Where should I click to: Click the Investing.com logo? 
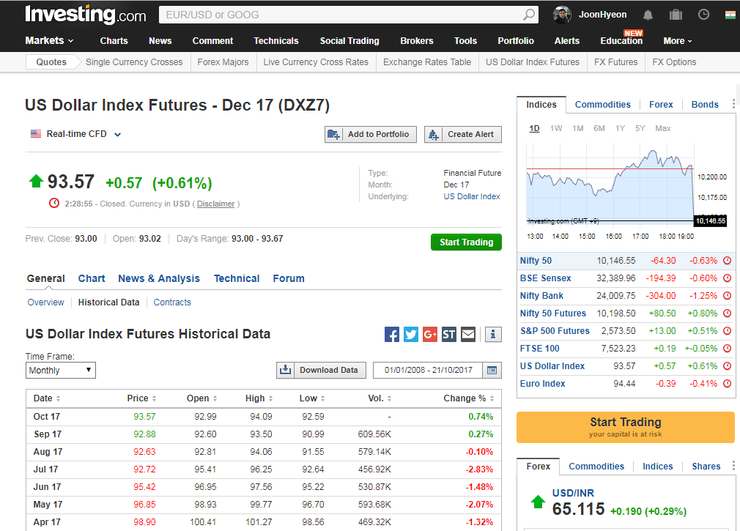[x=85, y=15]
